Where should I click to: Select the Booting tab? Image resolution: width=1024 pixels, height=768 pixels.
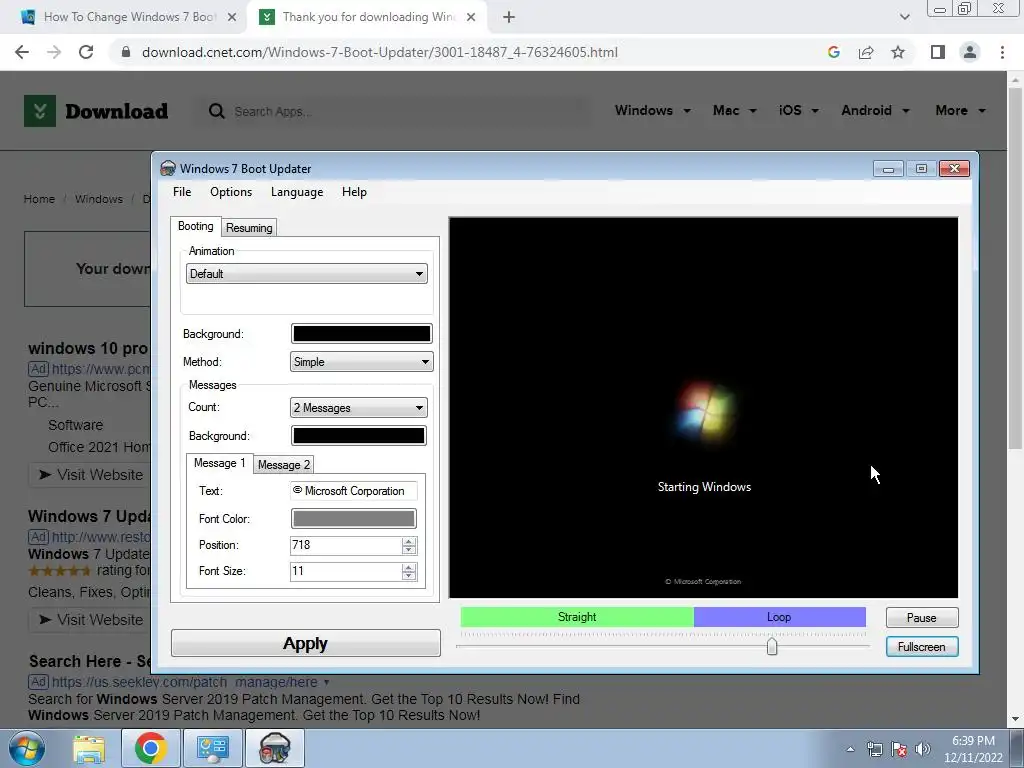195,226
